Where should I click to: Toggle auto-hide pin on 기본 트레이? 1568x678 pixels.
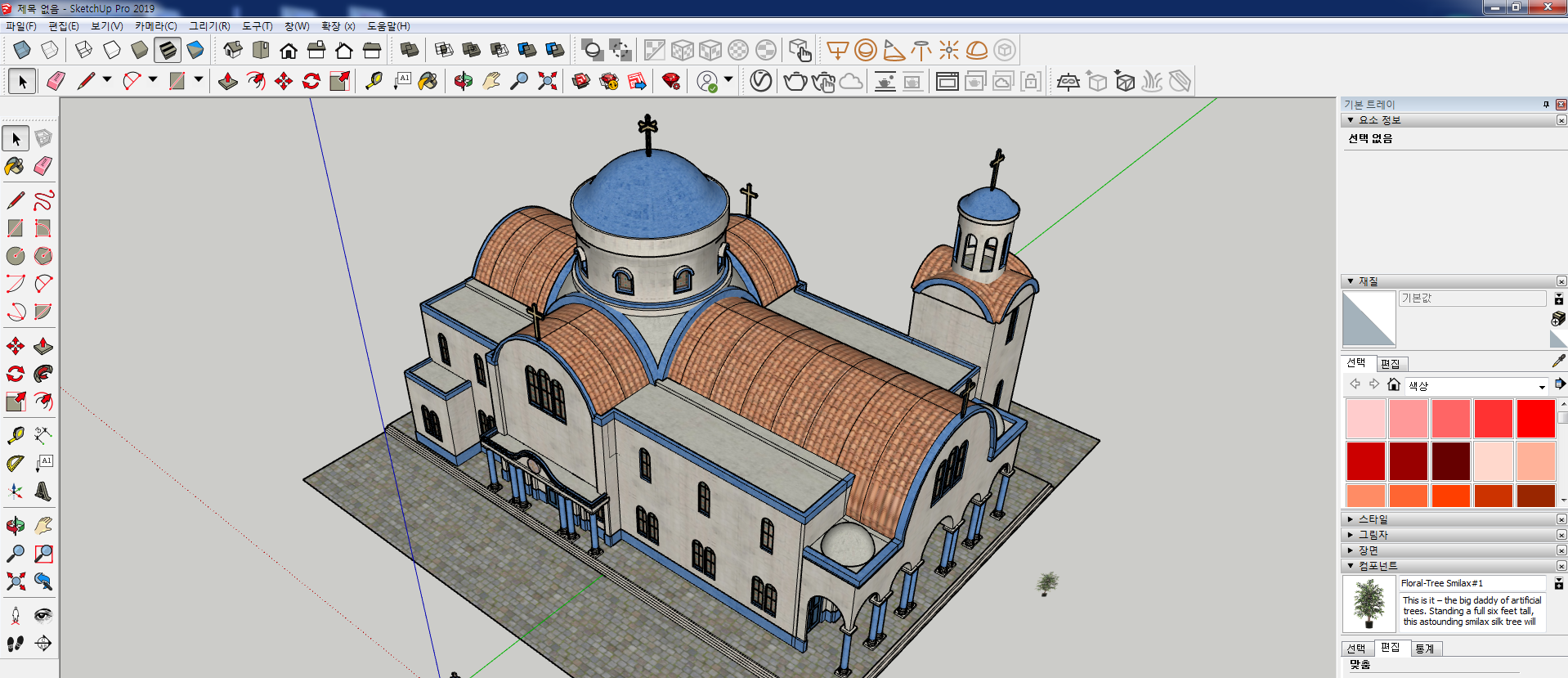click(1545, 105)
